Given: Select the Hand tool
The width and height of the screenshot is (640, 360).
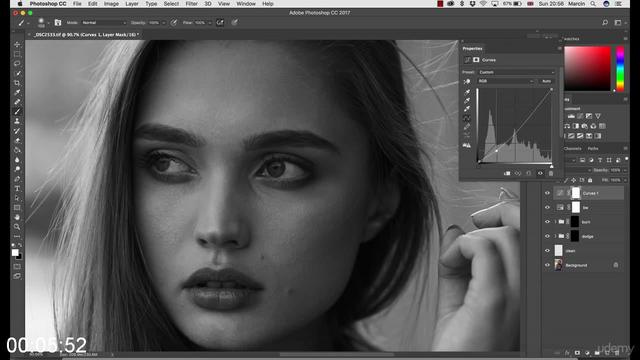Looking at the screenshot, I should point(17,217).
